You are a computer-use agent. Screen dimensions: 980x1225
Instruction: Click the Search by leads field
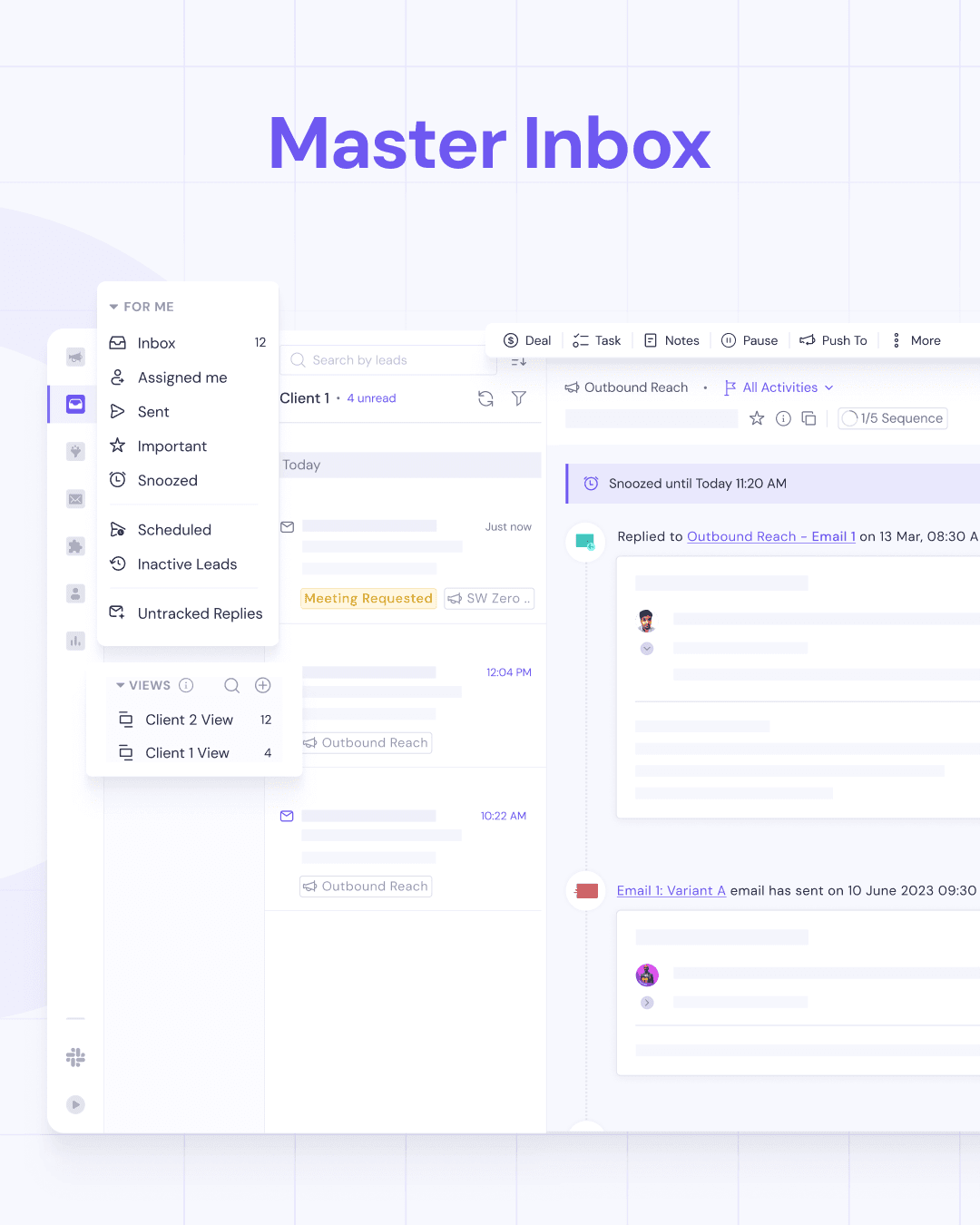coord(388,360)
